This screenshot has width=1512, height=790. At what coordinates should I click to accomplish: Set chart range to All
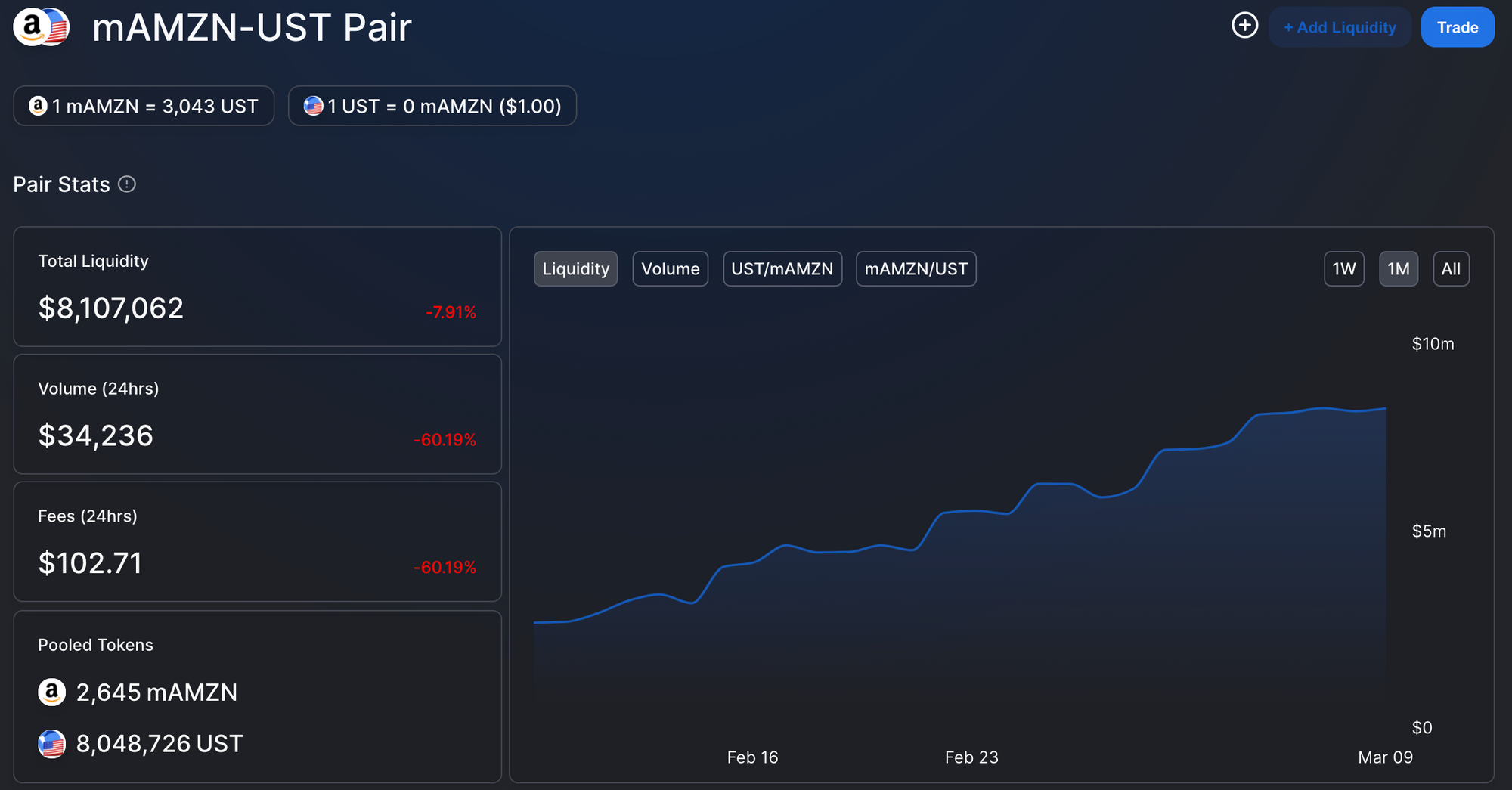coord(1452,269)
